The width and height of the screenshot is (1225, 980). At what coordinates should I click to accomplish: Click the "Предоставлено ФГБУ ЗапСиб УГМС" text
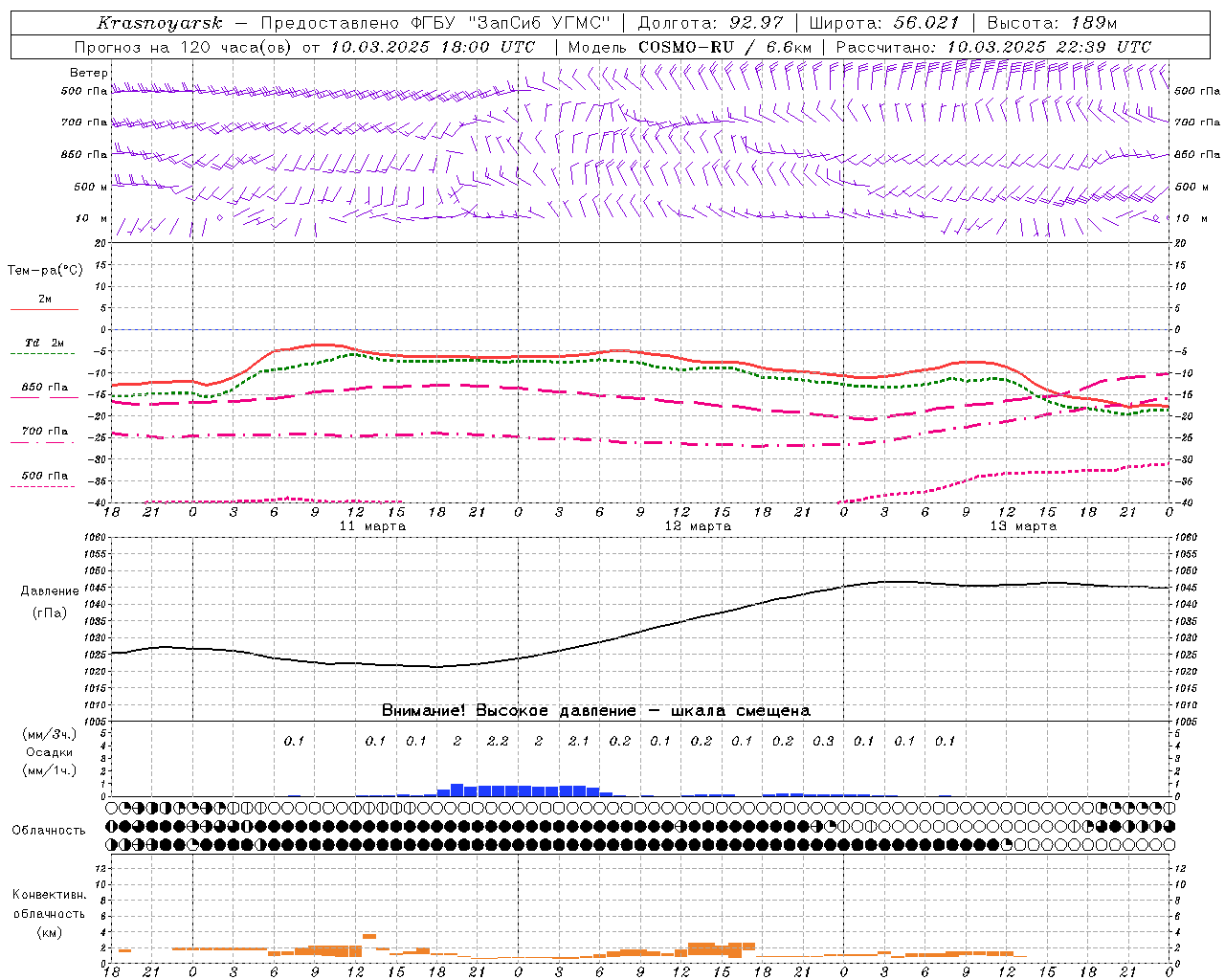tap(435, 23)
